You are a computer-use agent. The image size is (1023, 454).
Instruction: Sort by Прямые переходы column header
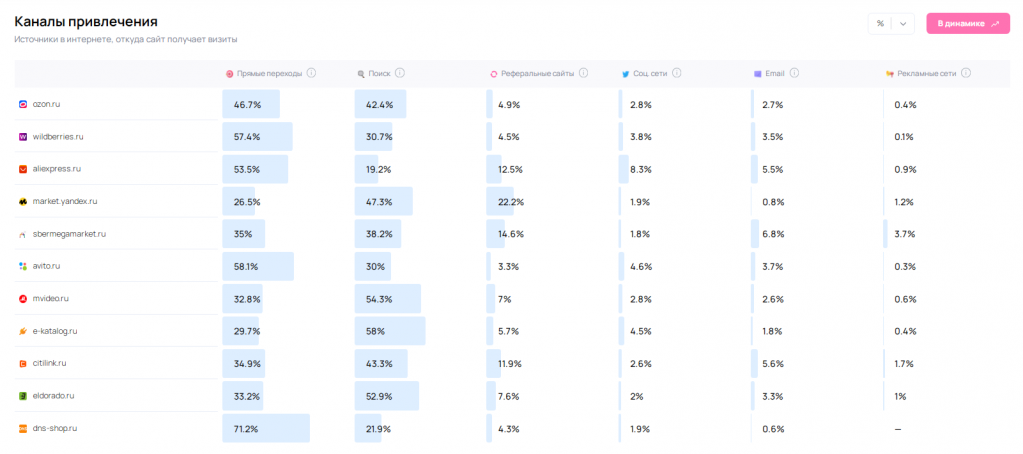coord(268,73)
